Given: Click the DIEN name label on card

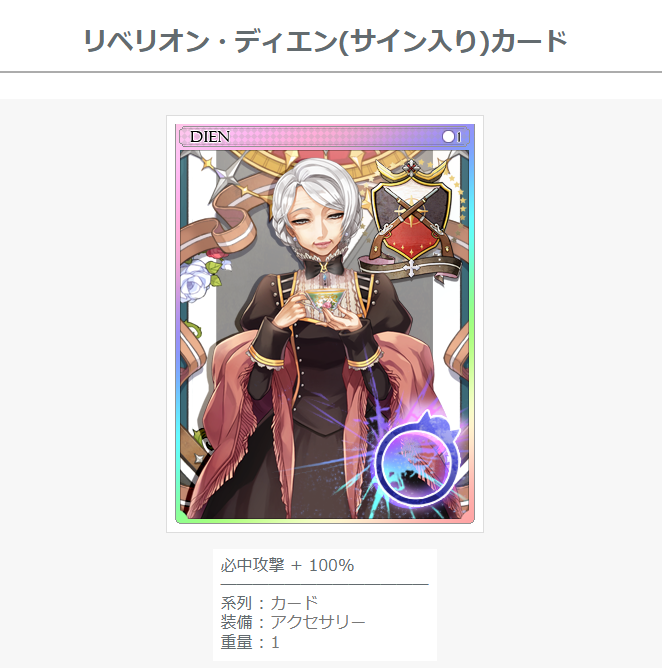Looking at the screenshot, I should [210, 137].
